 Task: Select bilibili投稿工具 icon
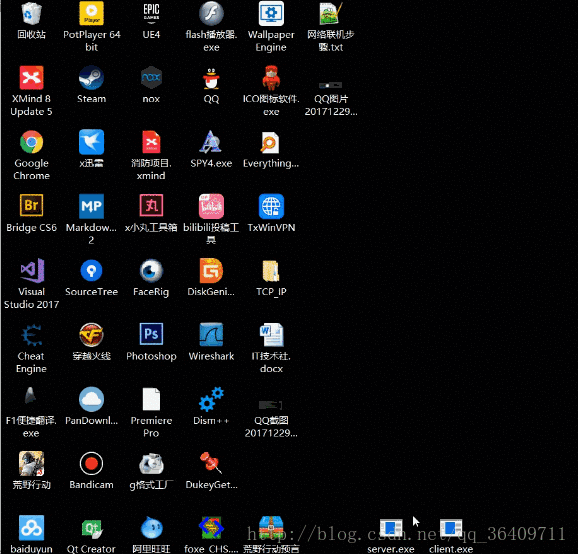211,206
